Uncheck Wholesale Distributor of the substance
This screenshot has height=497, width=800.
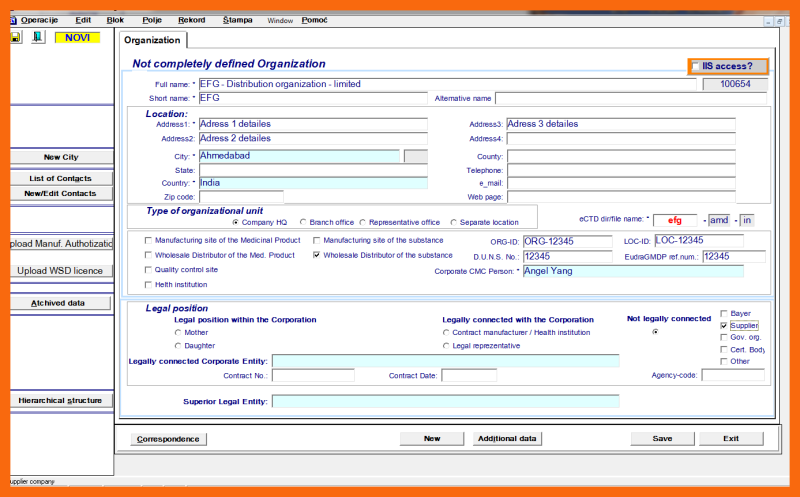click(x=317, y=255)
